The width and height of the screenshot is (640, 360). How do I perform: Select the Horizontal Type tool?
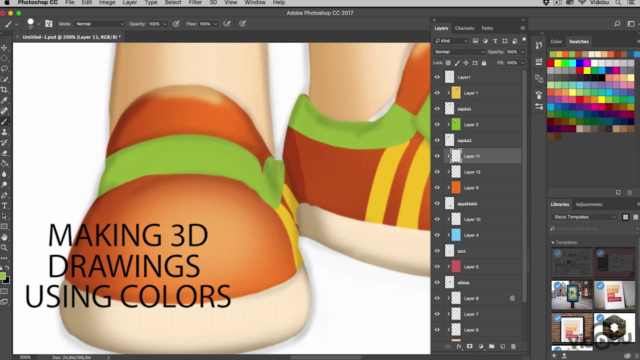(4, 206)
